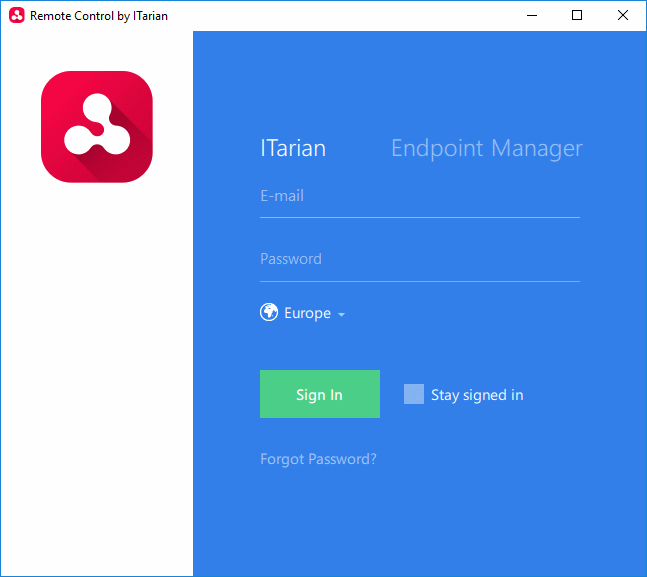Focus the E-mail input field

419,197
